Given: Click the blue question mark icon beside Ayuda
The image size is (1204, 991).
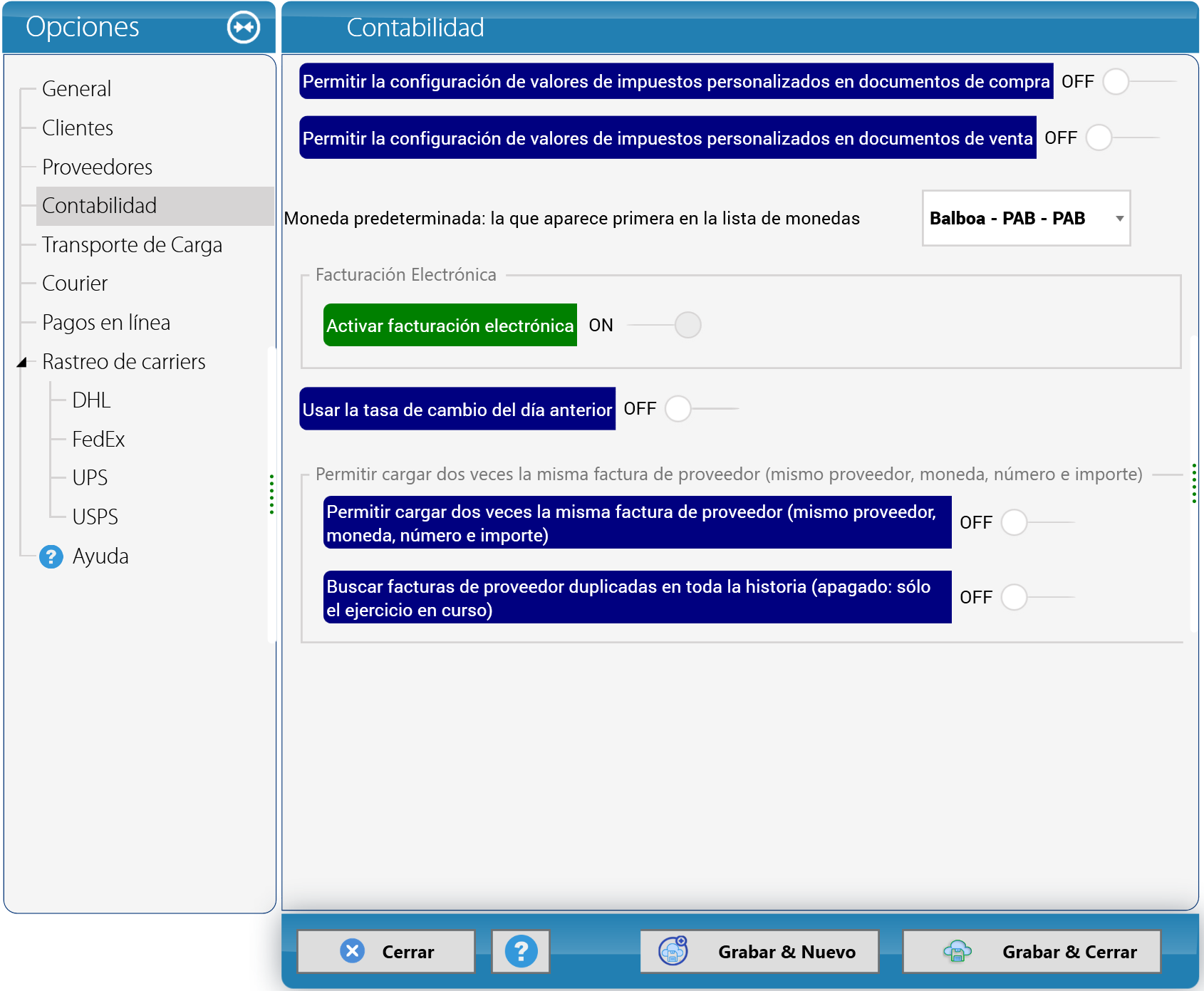Looking at the screenshot, I should pyautogui.click(x=51, y=556).
